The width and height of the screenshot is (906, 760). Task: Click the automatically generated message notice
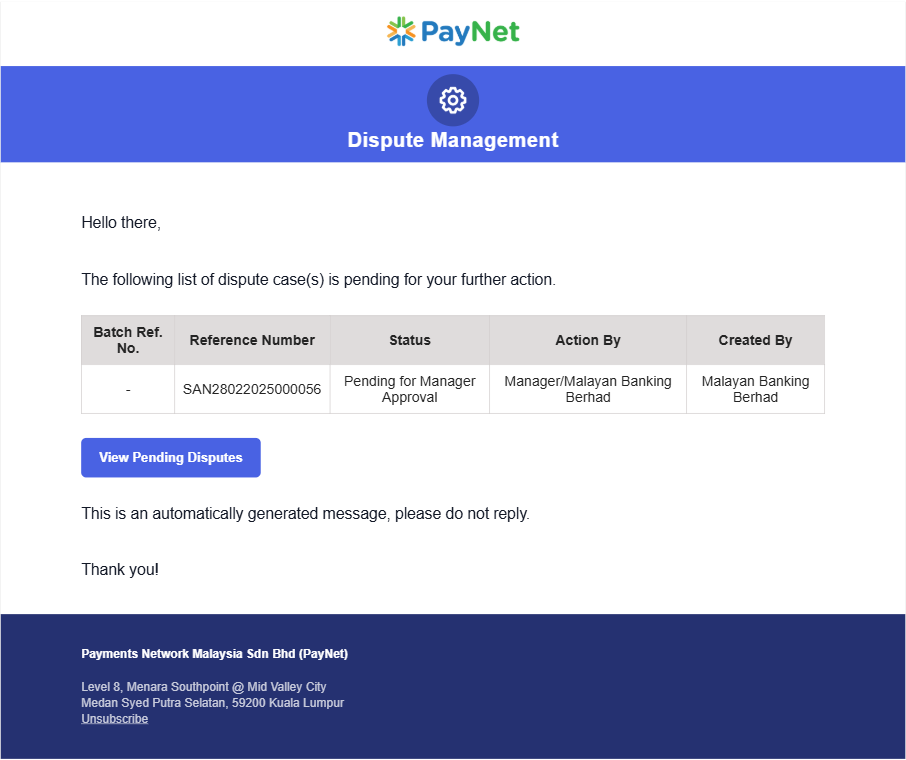[305, 513]
